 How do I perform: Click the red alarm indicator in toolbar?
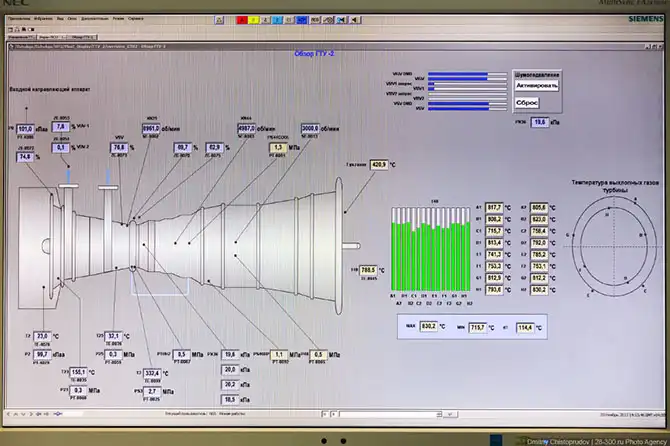pos(242,19)
